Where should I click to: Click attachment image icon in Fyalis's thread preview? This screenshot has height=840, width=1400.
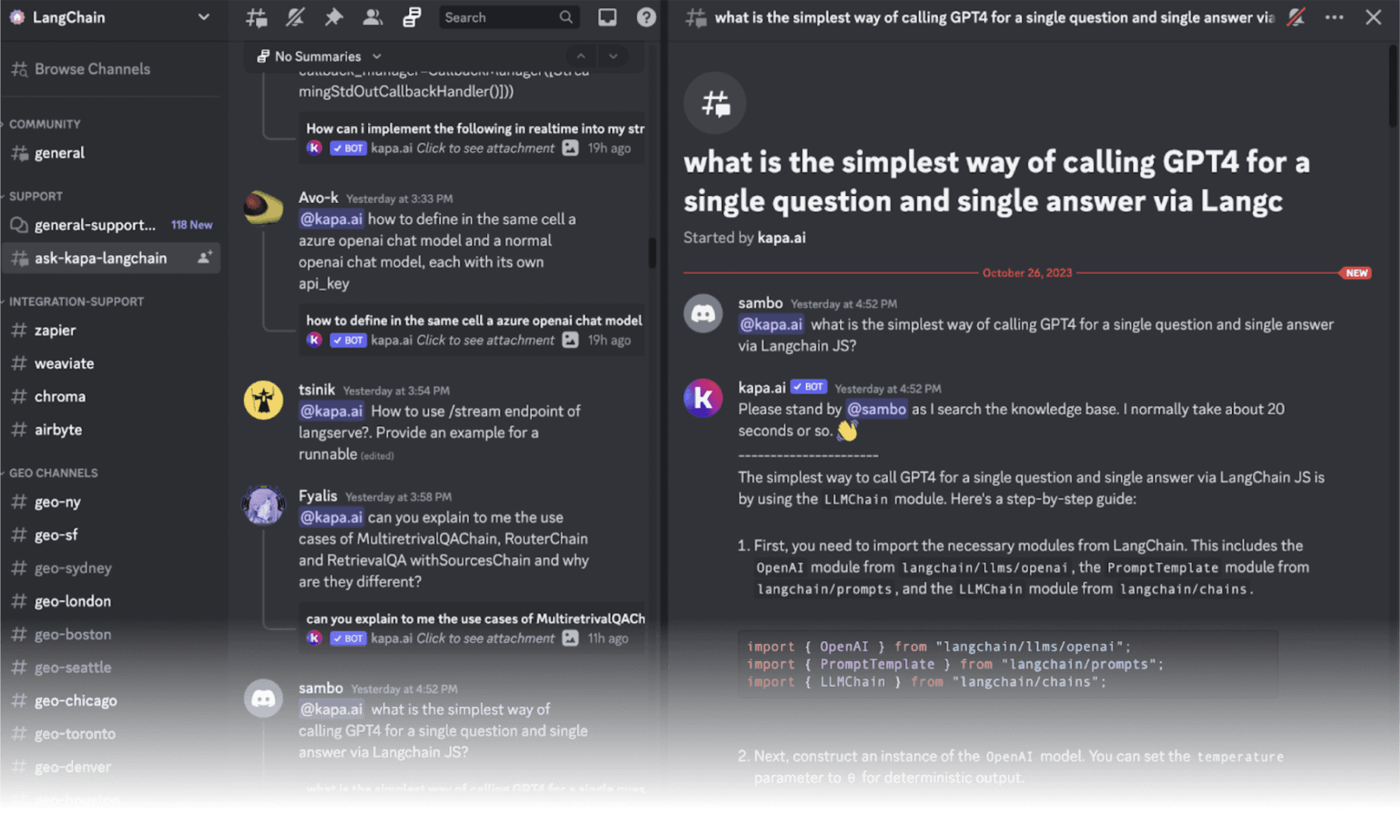pyautogui.click(x=570, y=638)
